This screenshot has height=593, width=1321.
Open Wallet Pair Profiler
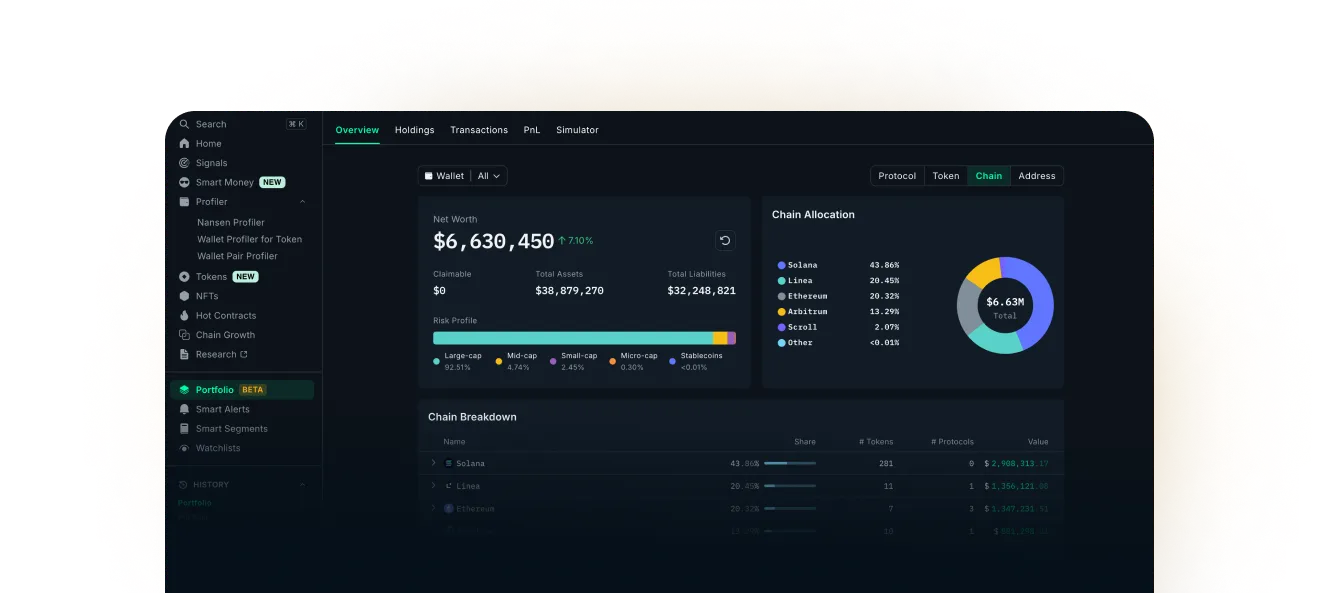pos(238,256)
